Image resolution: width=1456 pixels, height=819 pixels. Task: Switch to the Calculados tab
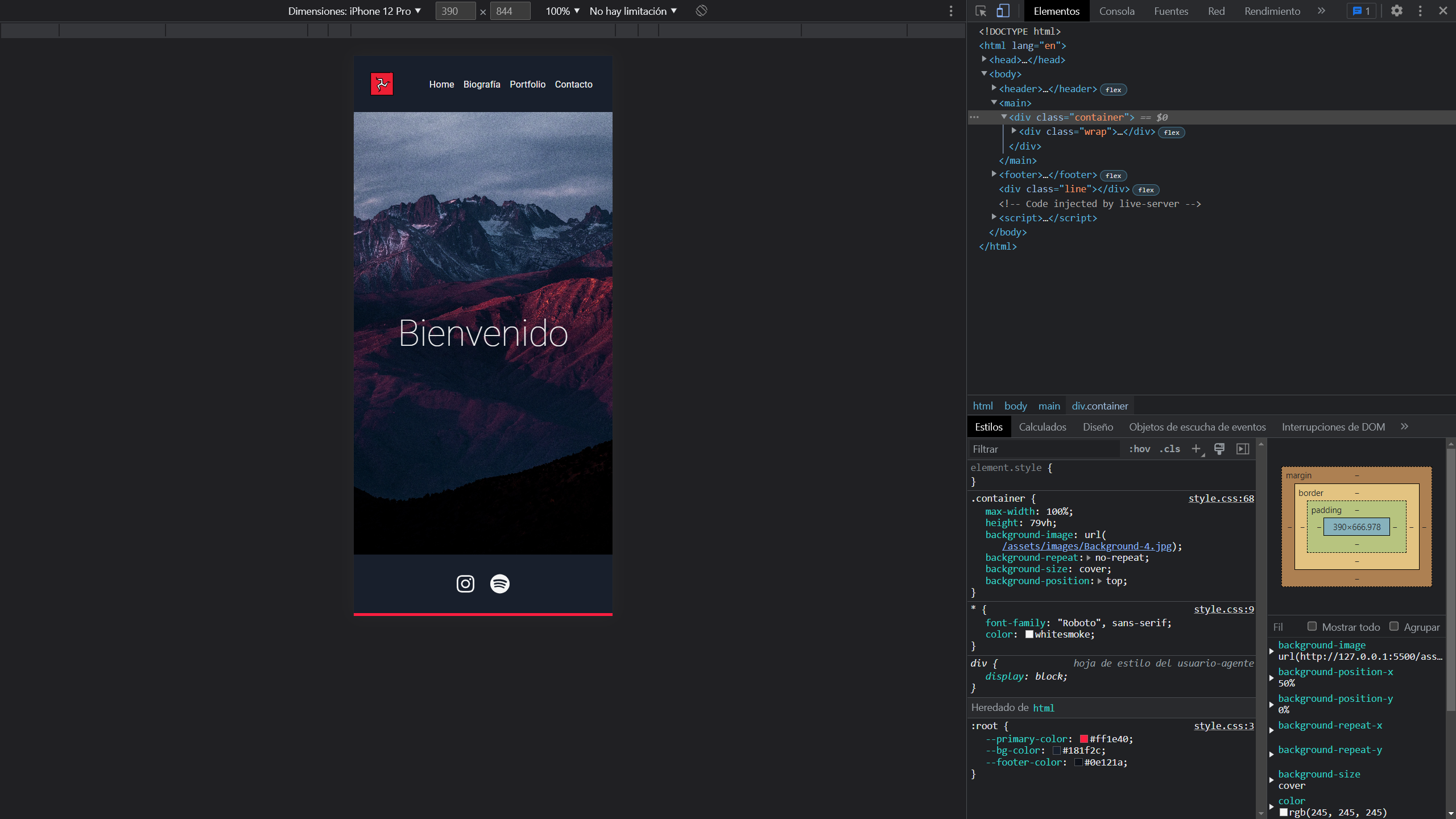(1042, 427)
